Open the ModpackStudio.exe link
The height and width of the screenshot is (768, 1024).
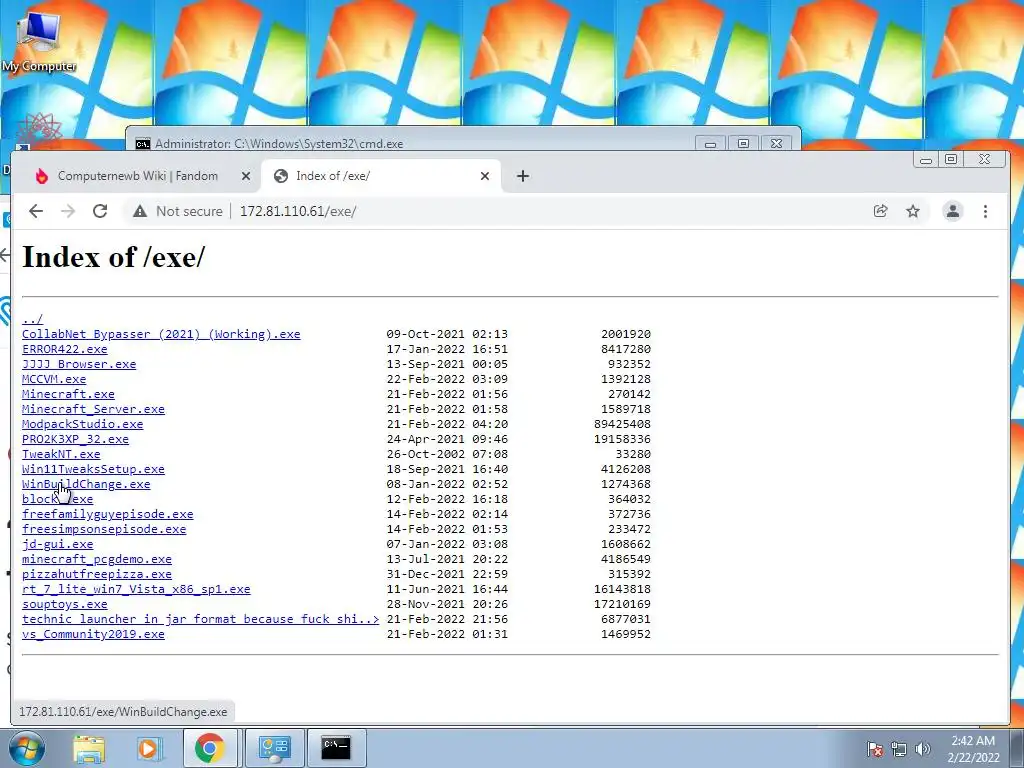(x=82, y=424)
